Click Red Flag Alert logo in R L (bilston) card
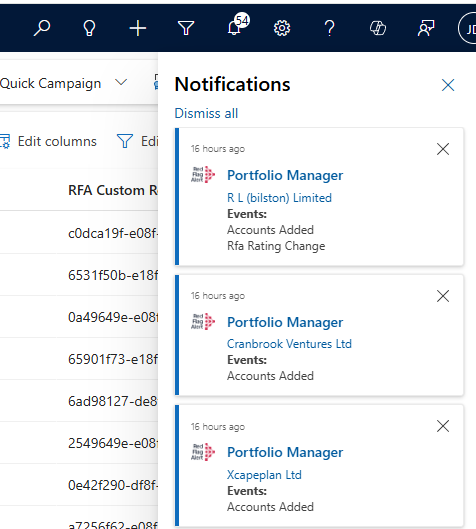The image size is (476, 529). [203, 174]
